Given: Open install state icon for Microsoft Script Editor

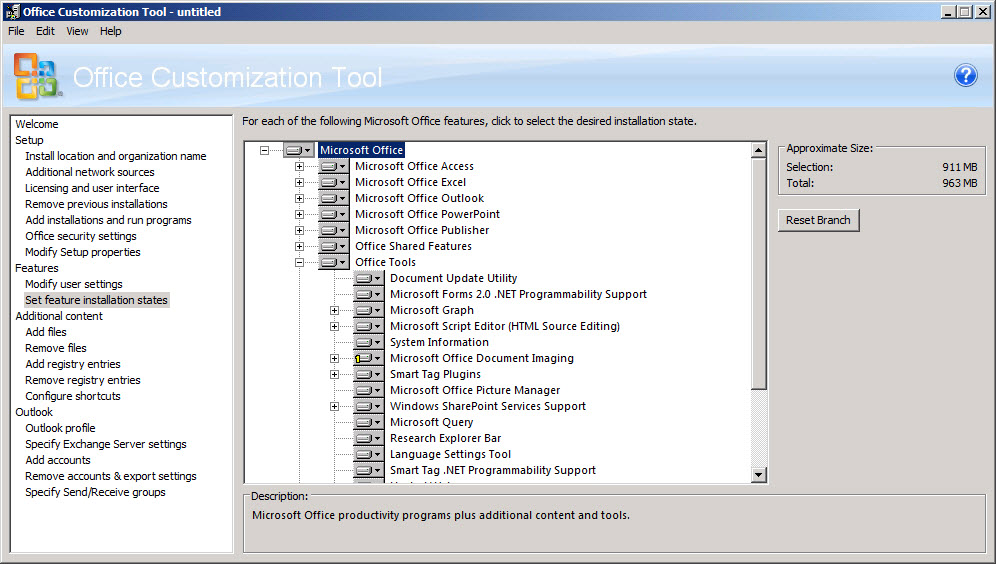Looking at the screenshot, I should click(x=368, y=326).
